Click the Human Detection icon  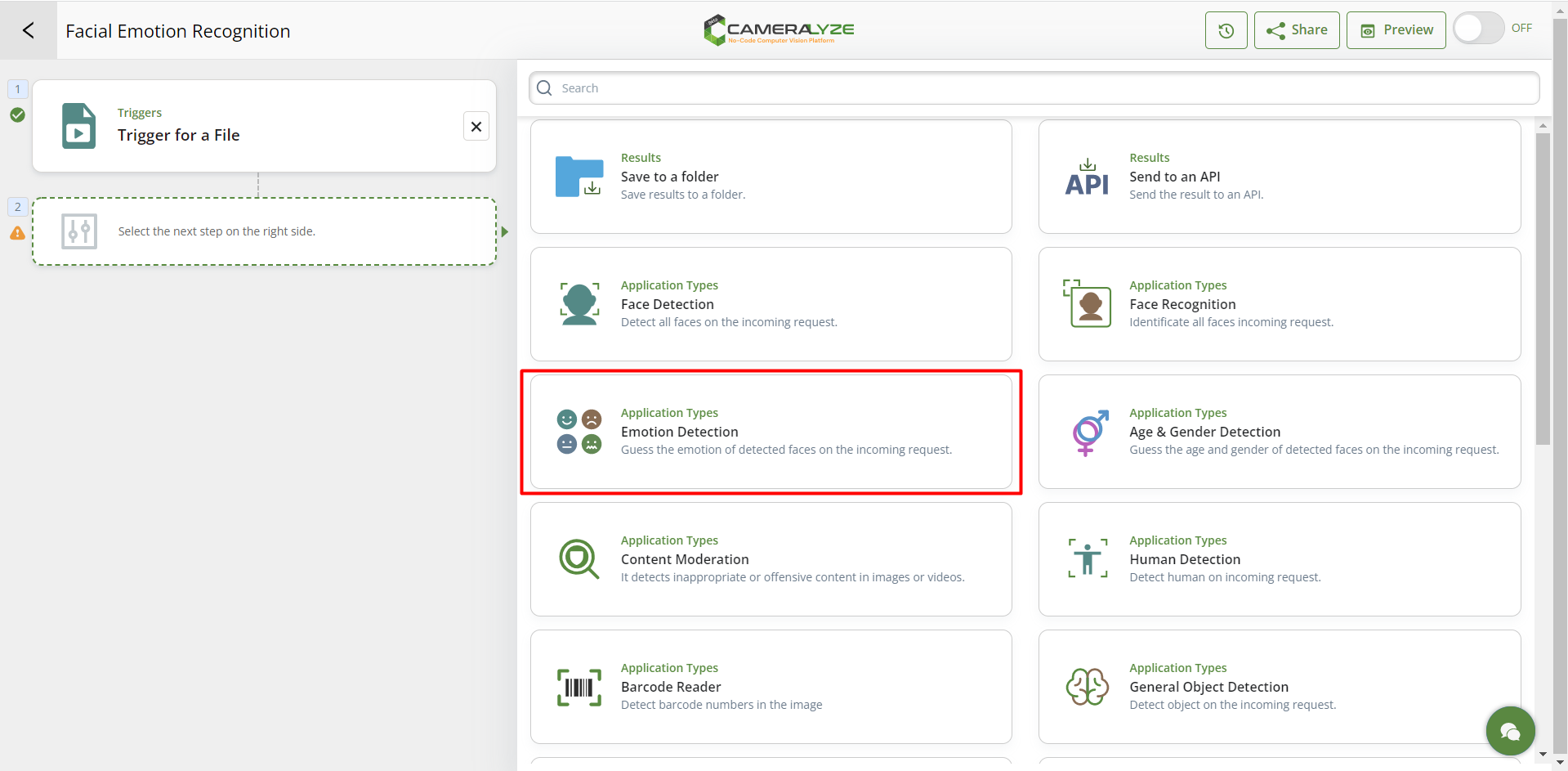1088,558
